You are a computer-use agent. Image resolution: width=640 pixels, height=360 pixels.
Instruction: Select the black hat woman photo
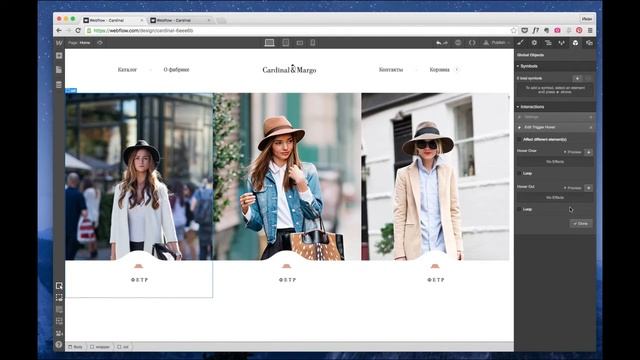coord(139,176)
